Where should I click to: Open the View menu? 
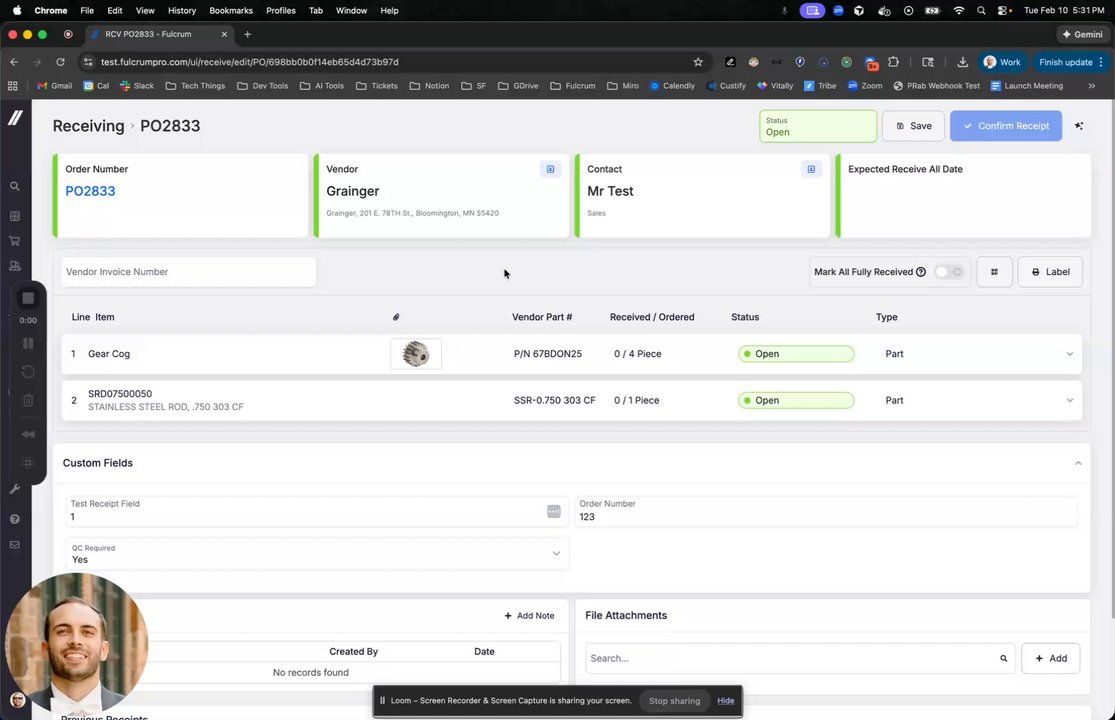145,11
